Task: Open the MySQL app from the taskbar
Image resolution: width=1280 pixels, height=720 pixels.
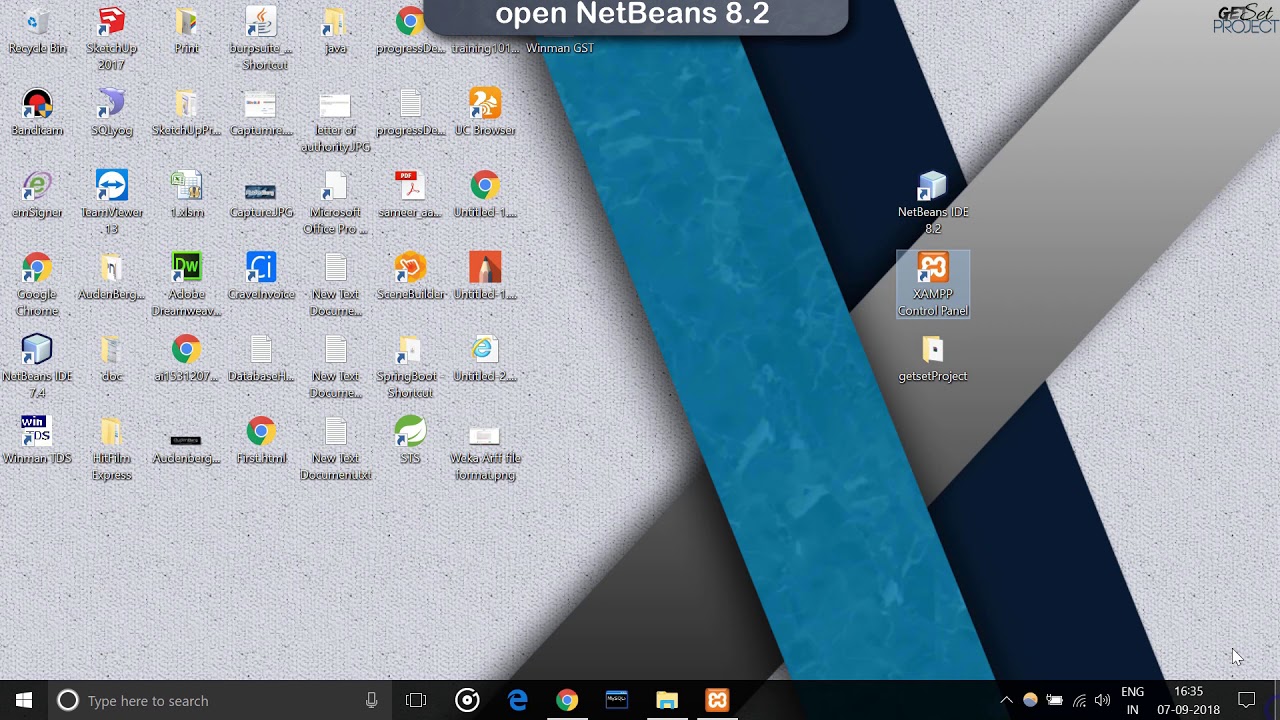Action: (x=617, y=700)
